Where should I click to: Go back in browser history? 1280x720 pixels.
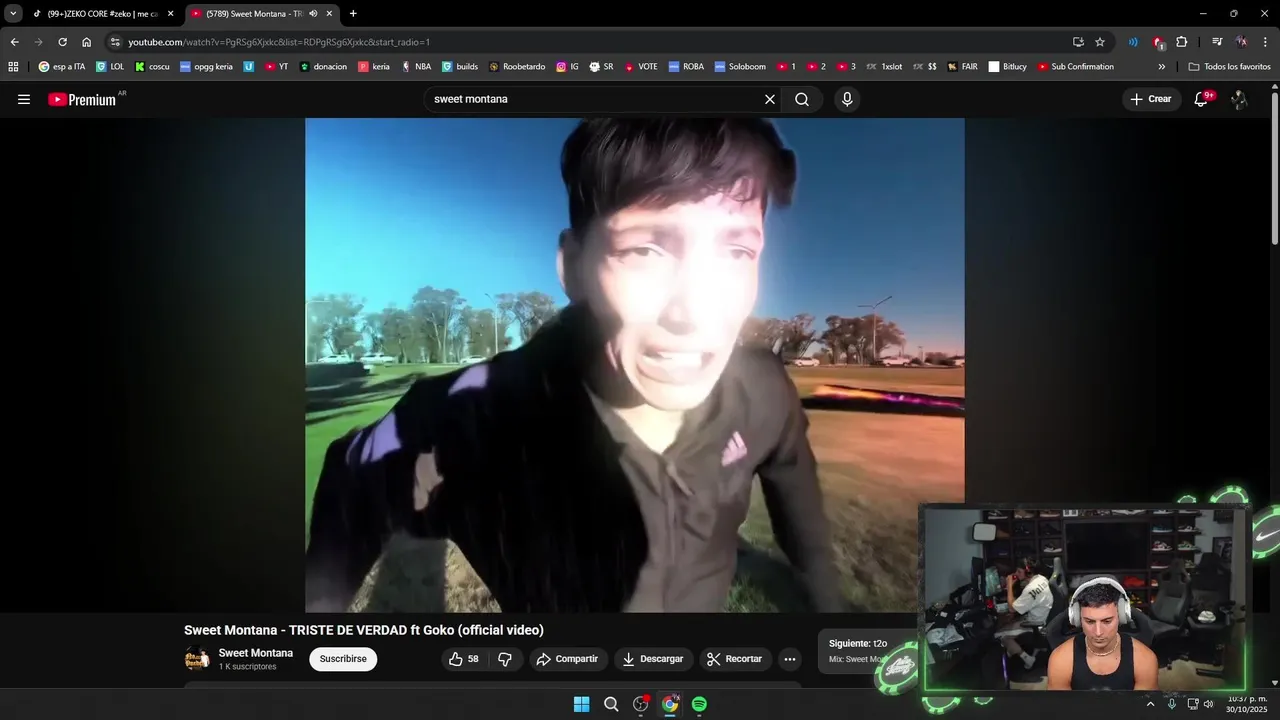[14, 42]
